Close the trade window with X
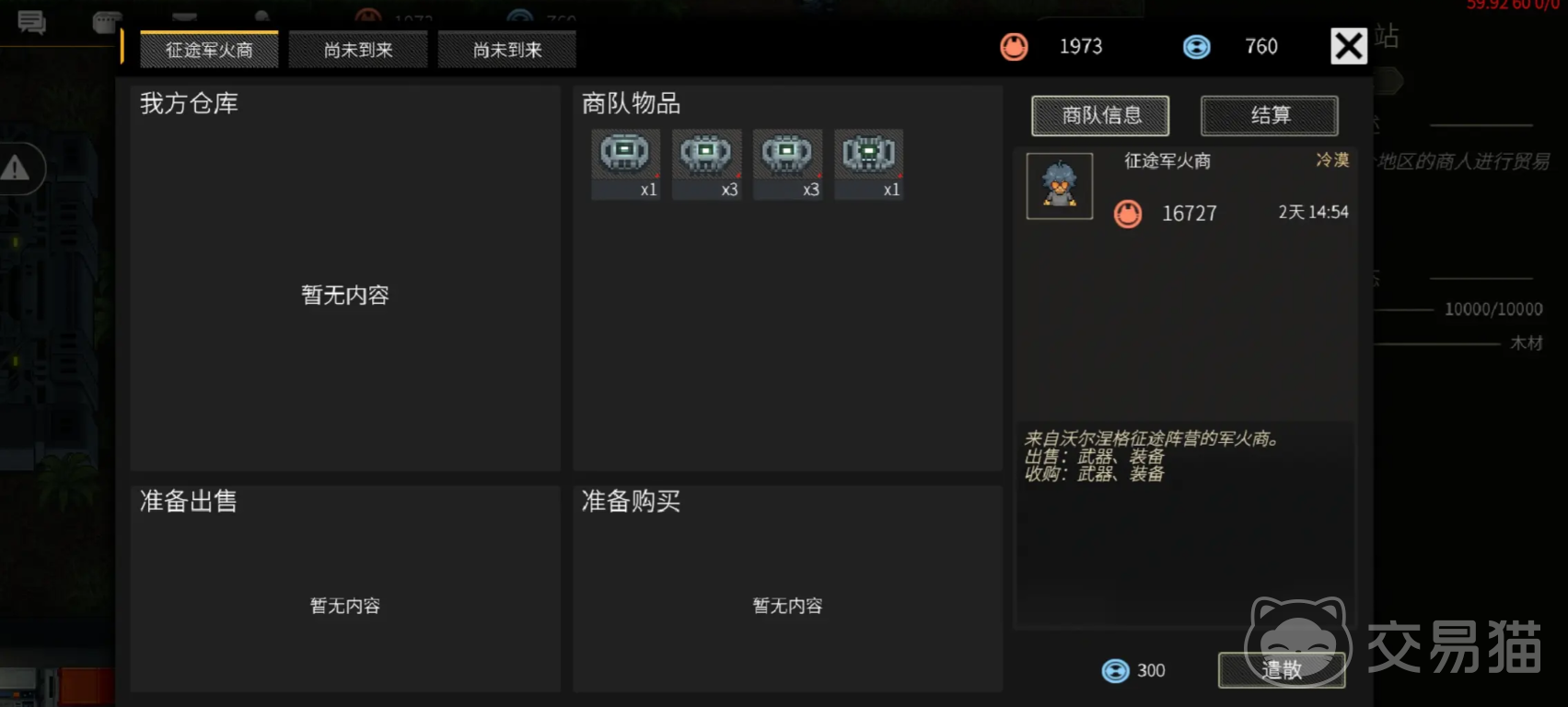1568x707 pixels. 1349,45
